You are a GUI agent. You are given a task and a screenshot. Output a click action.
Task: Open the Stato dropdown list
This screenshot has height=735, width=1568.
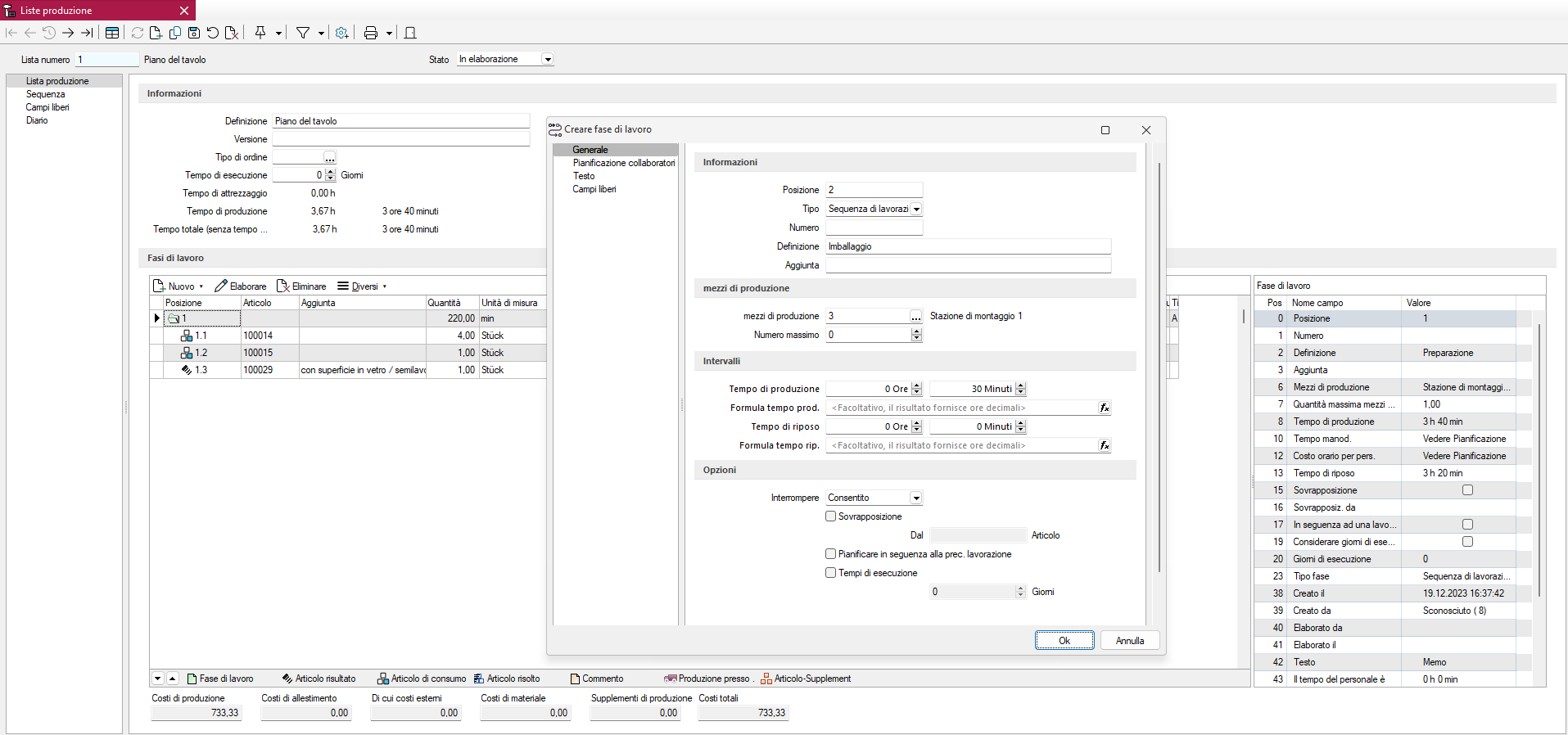[x=548, y=60]
